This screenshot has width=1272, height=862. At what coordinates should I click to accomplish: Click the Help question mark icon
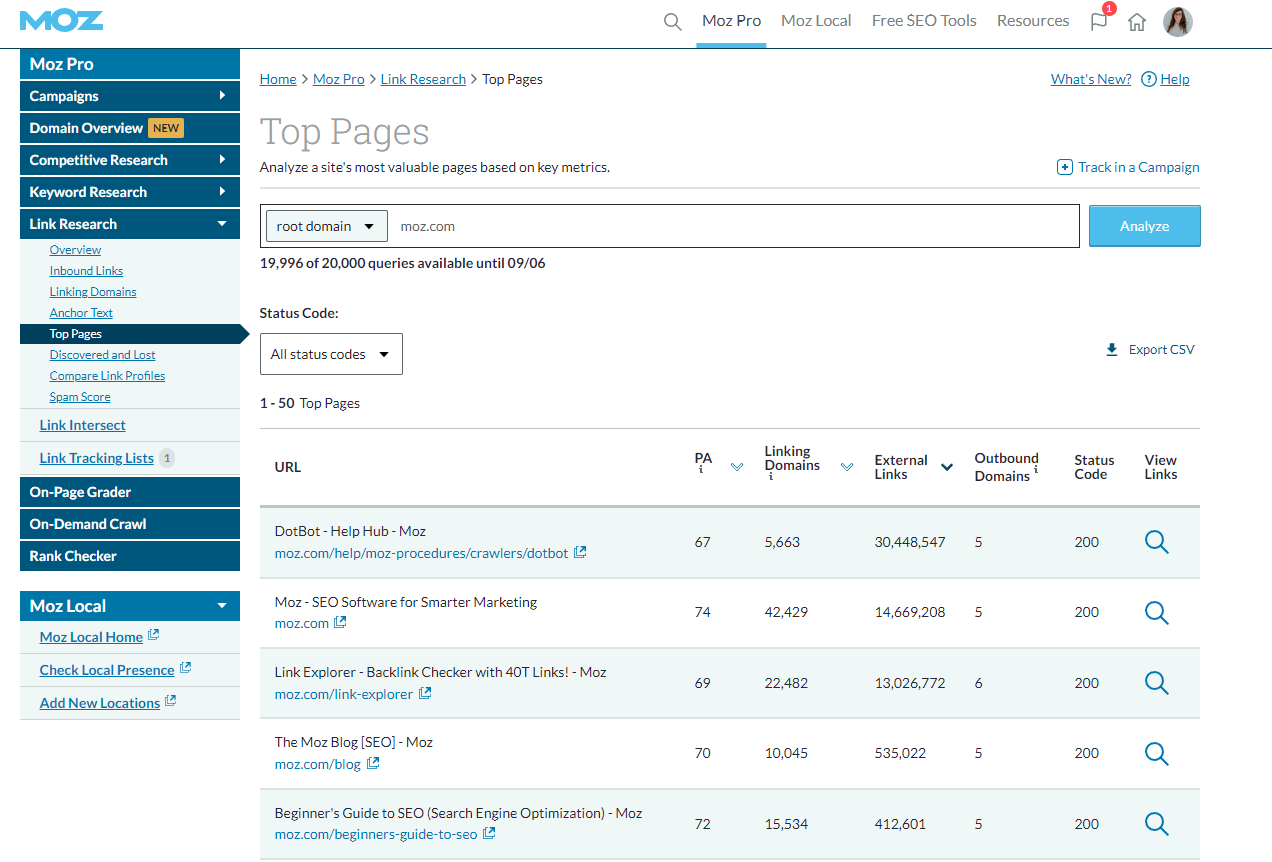[x=1148, y=78]
